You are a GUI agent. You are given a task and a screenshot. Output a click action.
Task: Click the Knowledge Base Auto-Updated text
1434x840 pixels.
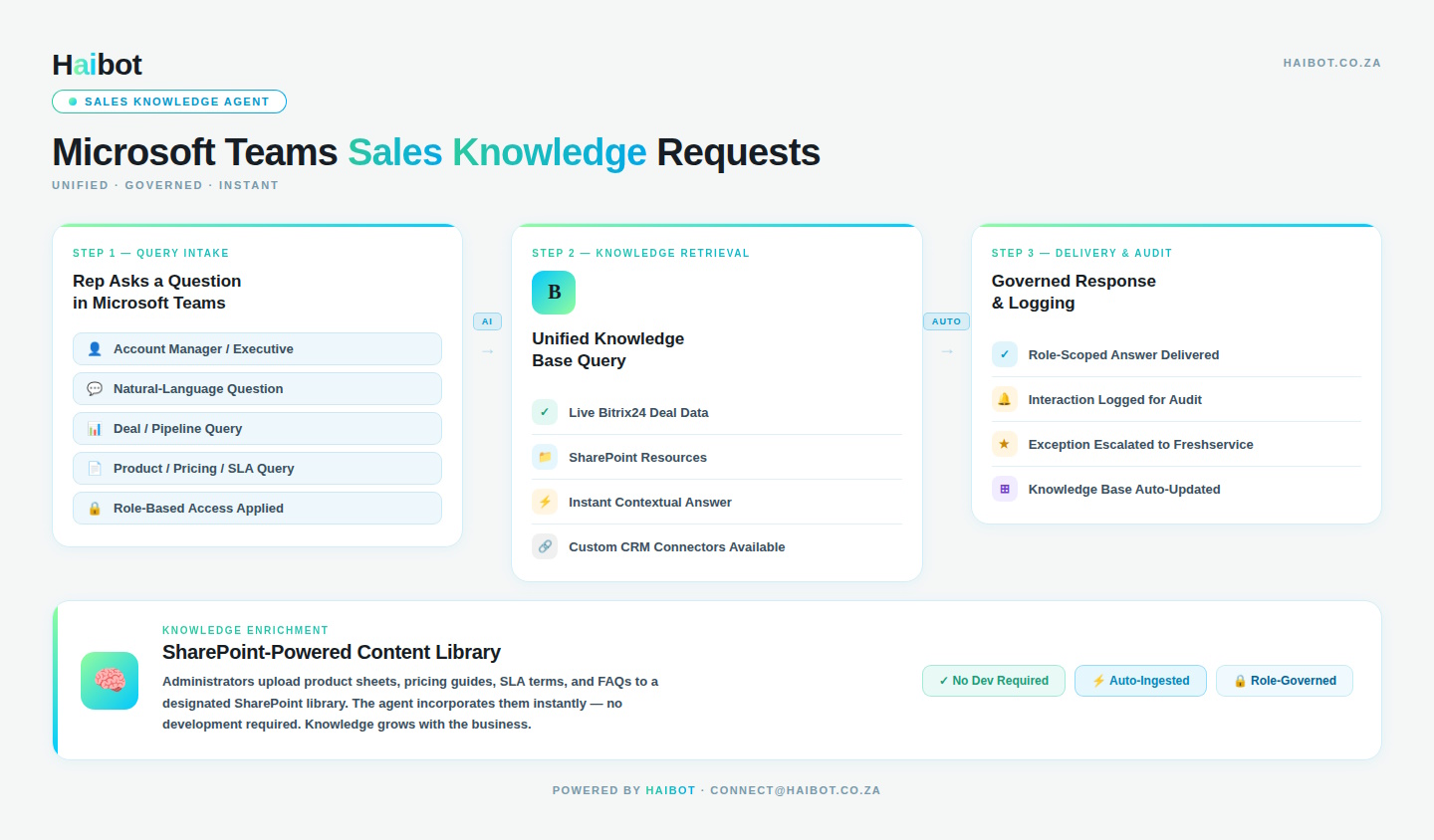point(1124,489)
